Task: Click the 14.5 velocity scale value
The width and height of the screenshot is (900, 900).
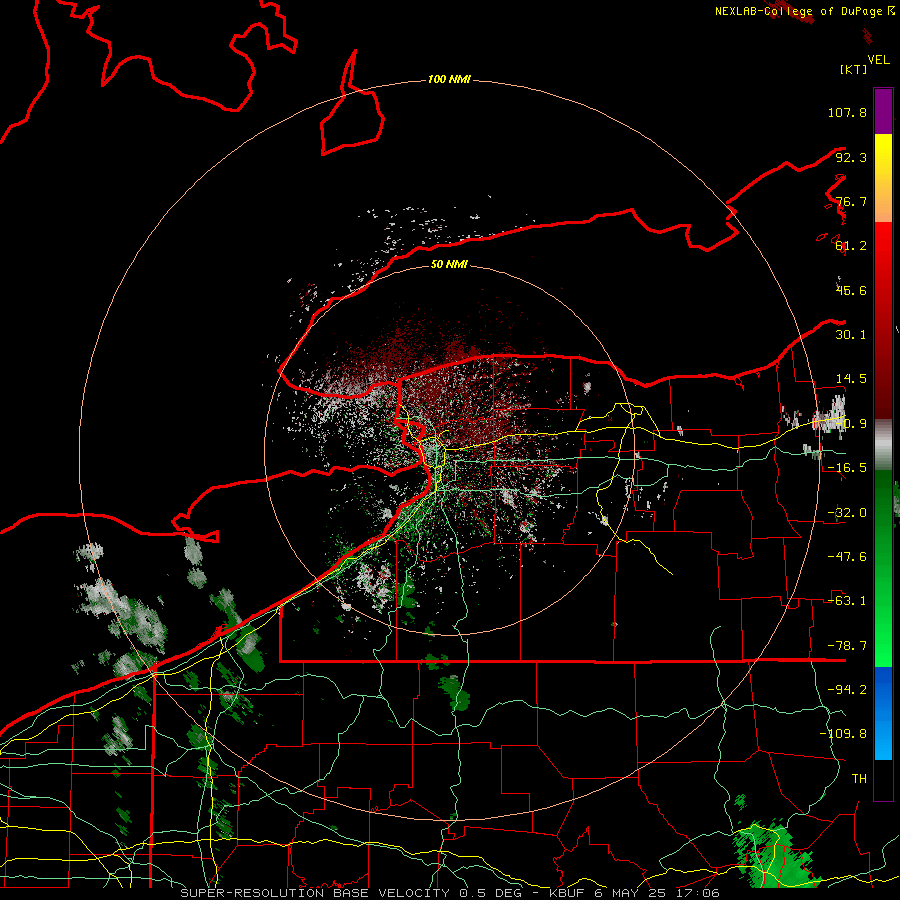Action: coord(851,379)
